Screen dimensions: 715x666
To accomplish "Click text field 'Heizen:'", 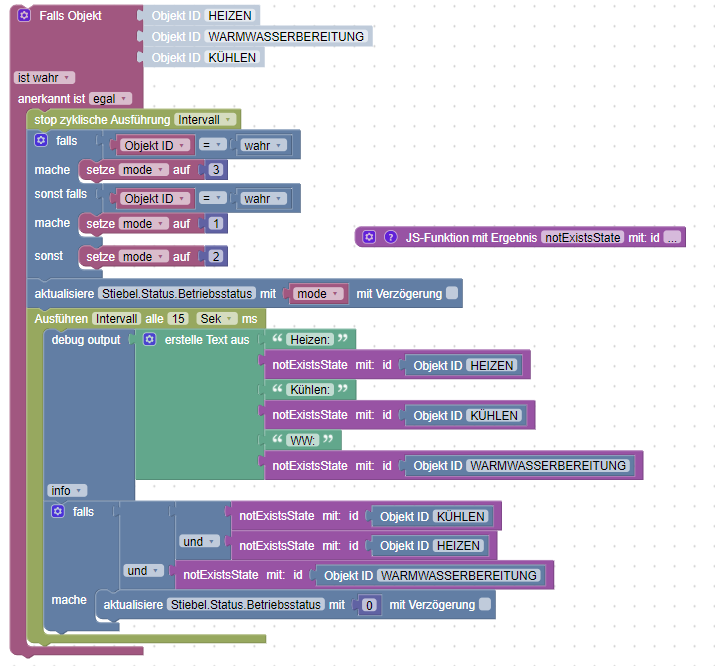I will pos(310,340).
